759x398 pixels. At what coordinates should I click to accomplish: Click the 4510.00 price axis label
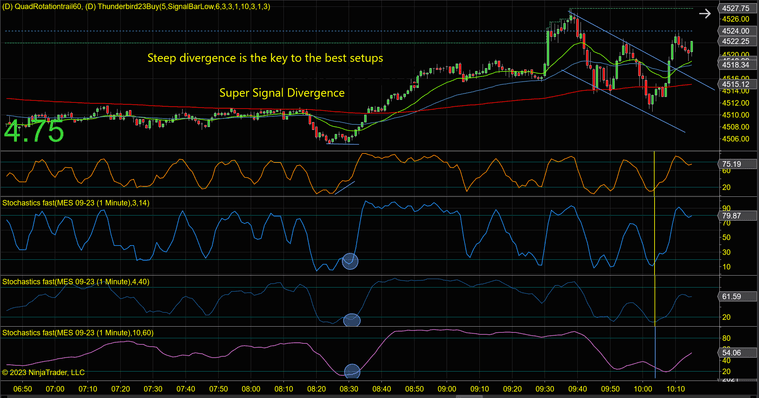click(735, 115)
